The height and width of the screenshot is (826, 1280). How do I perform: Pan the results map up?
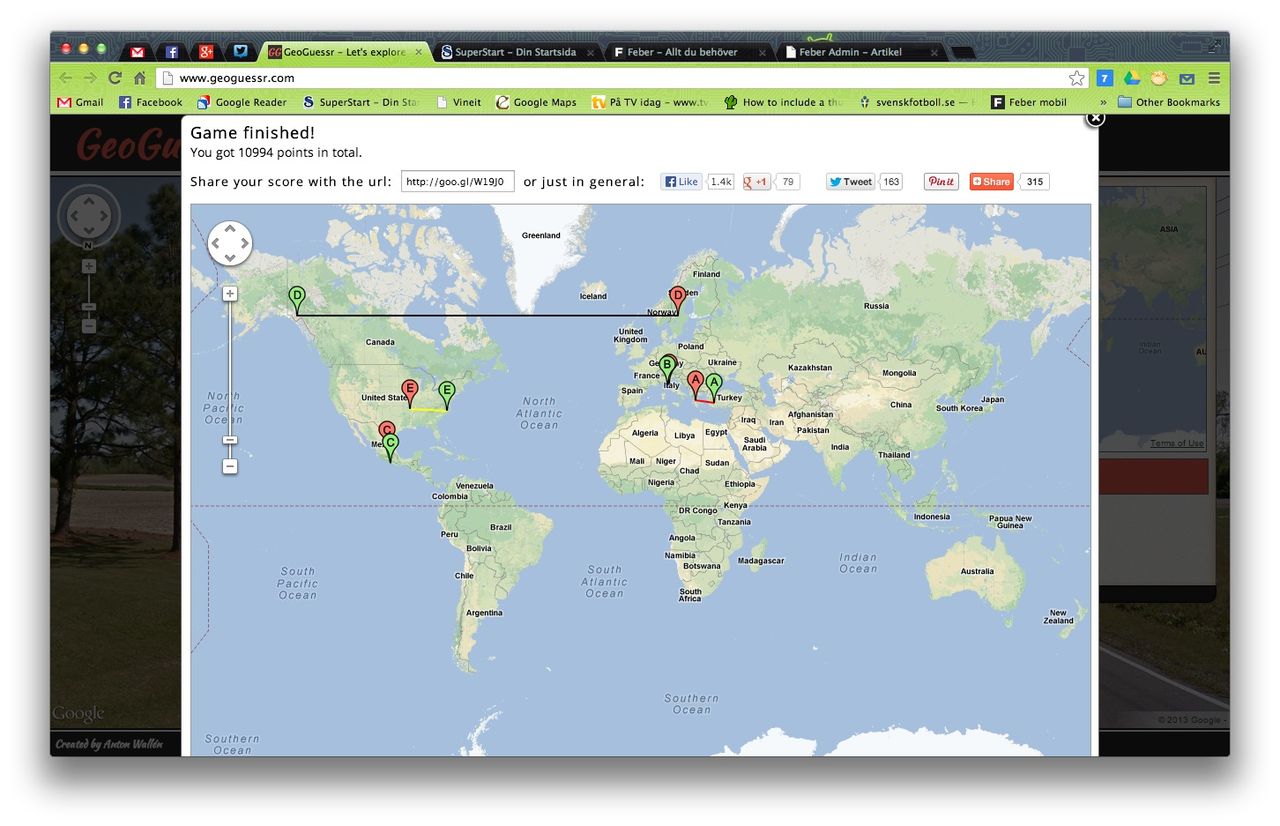pos(230,230)
